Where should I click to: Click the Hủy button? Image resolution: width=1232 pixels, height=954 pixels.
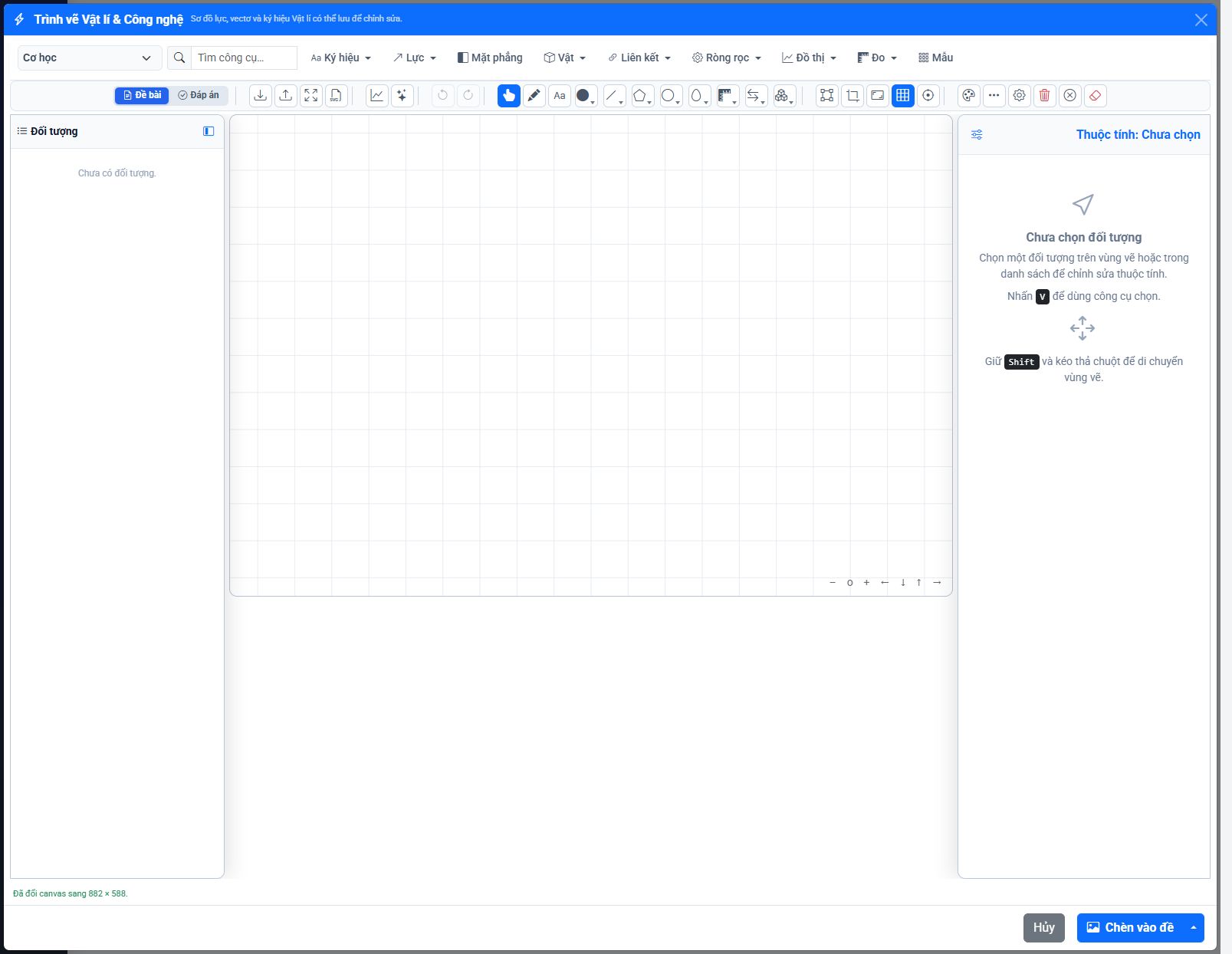coord(1044,928)
